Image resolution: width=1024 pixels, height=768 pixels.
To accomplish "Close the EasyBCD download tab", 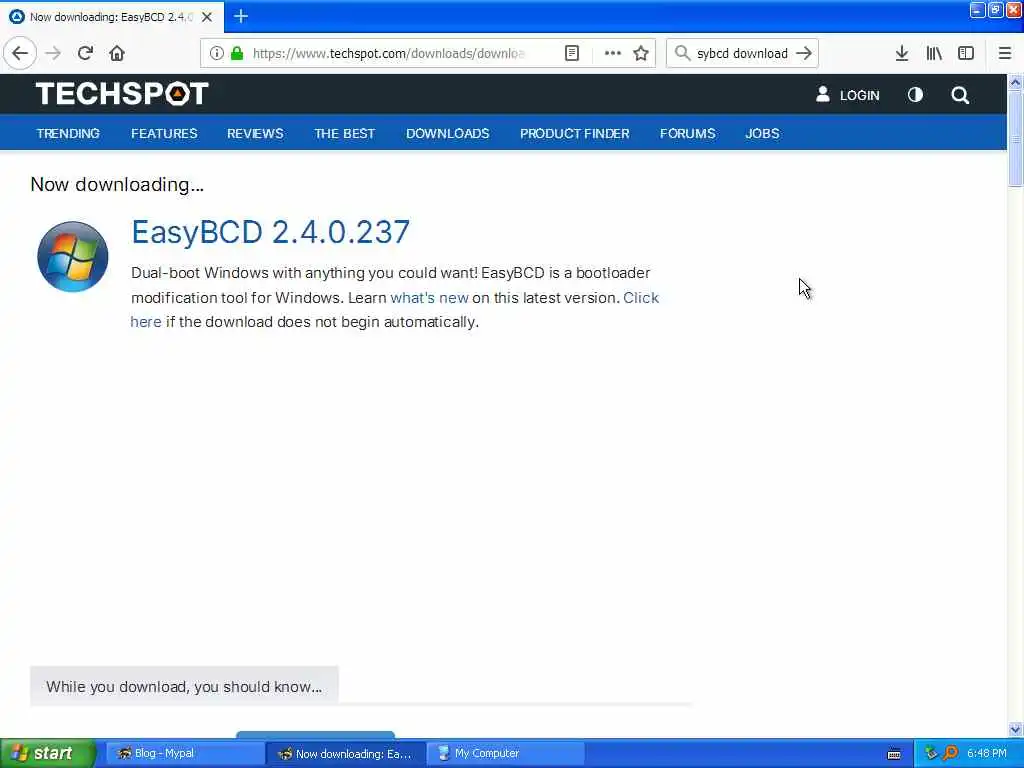I will (207, 17).
